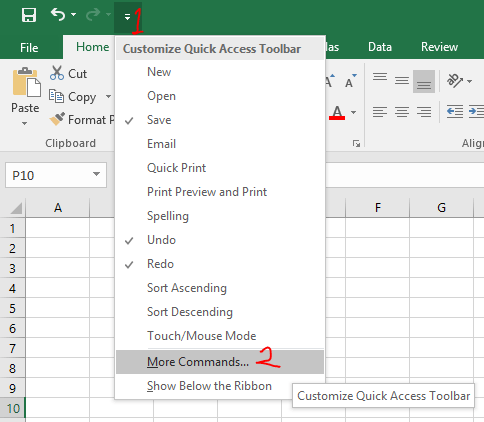Click the Save disk icon in title bar
484x422 pixels.
pos(29,15)
